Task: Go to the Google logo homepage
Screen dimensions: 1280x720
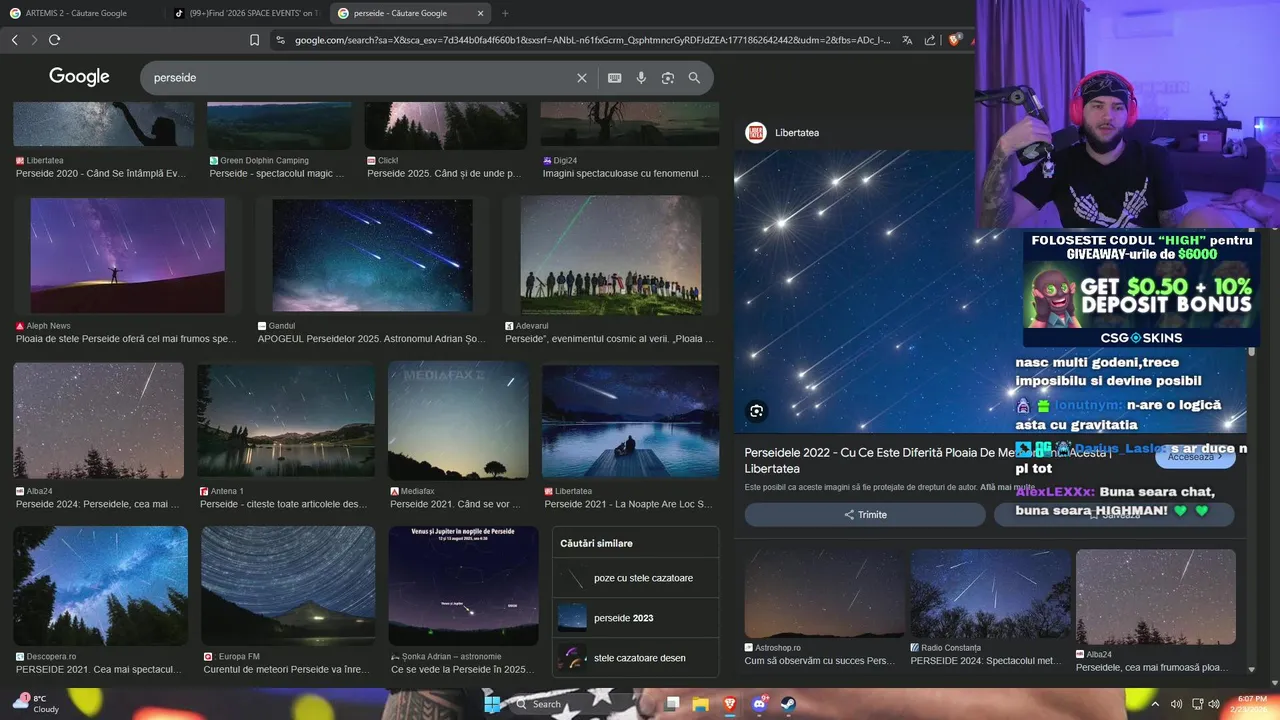Action: [79, 77]
